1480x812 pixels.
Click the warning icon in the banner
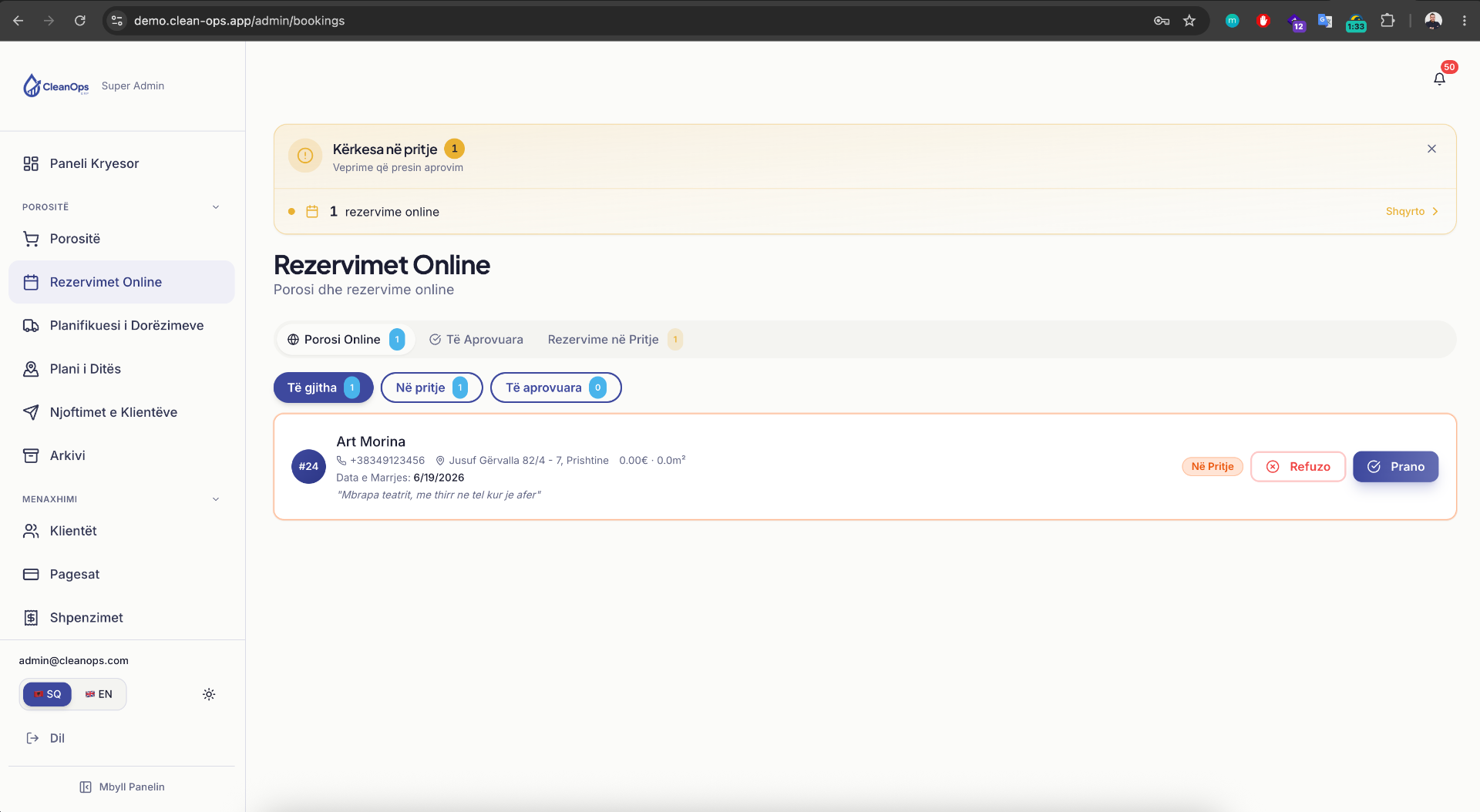(305, 156)
